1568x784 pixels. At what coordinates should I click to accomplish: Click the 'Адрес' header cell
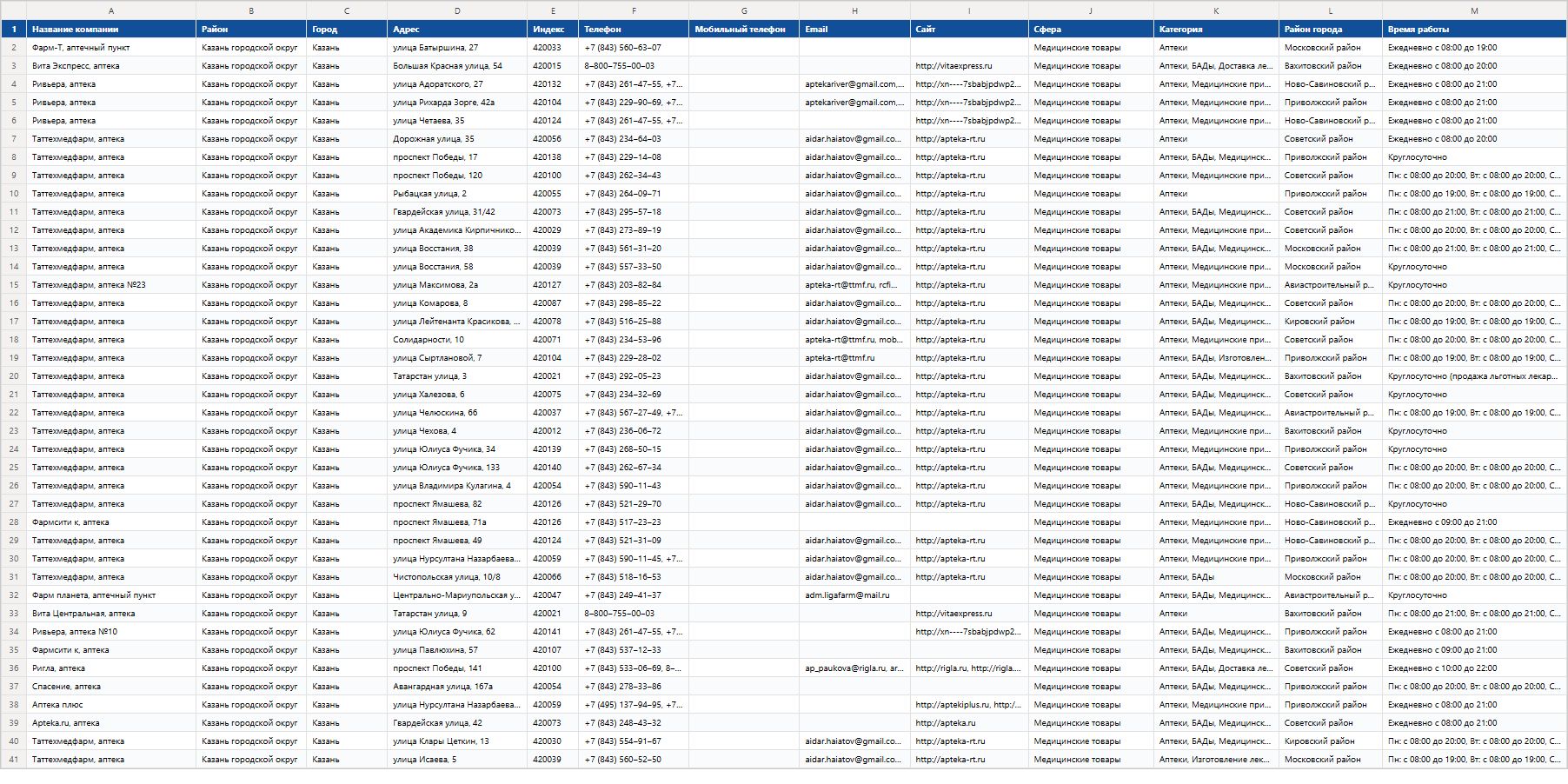click(x=457, y=29)
